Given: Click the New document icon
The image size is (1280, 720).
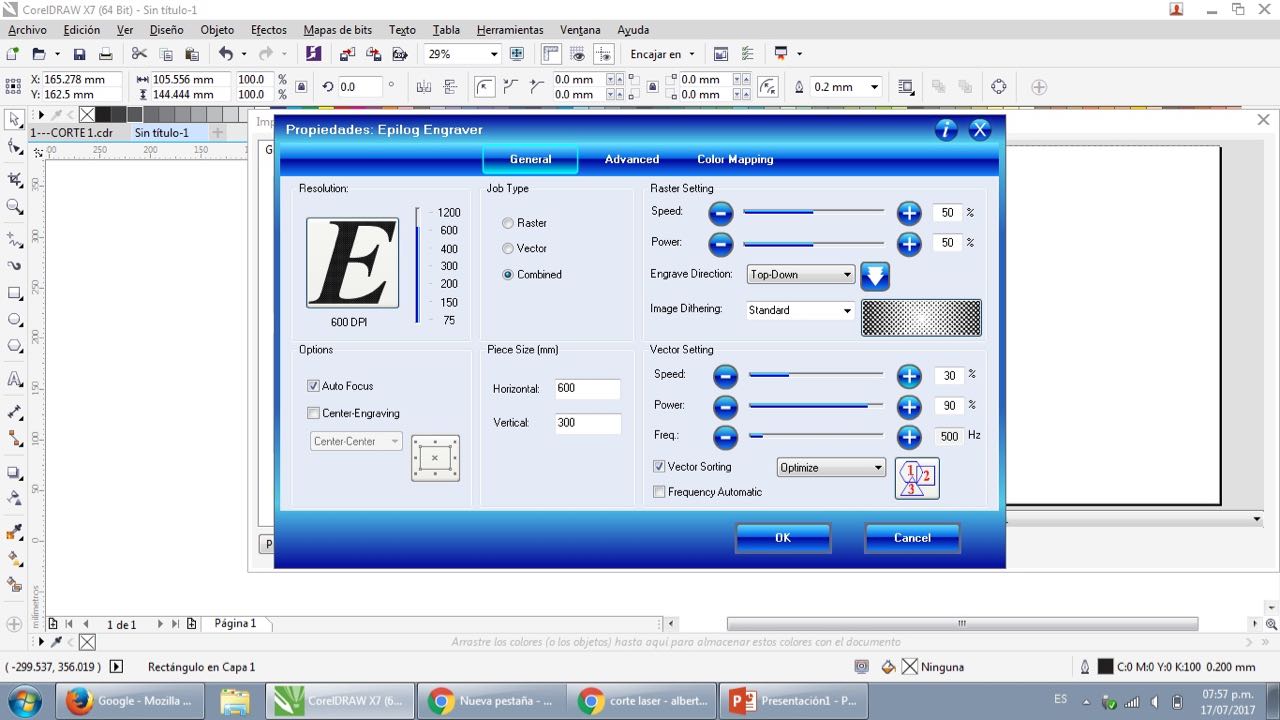Looking at the screenshot, I should [x=13, y=54].
